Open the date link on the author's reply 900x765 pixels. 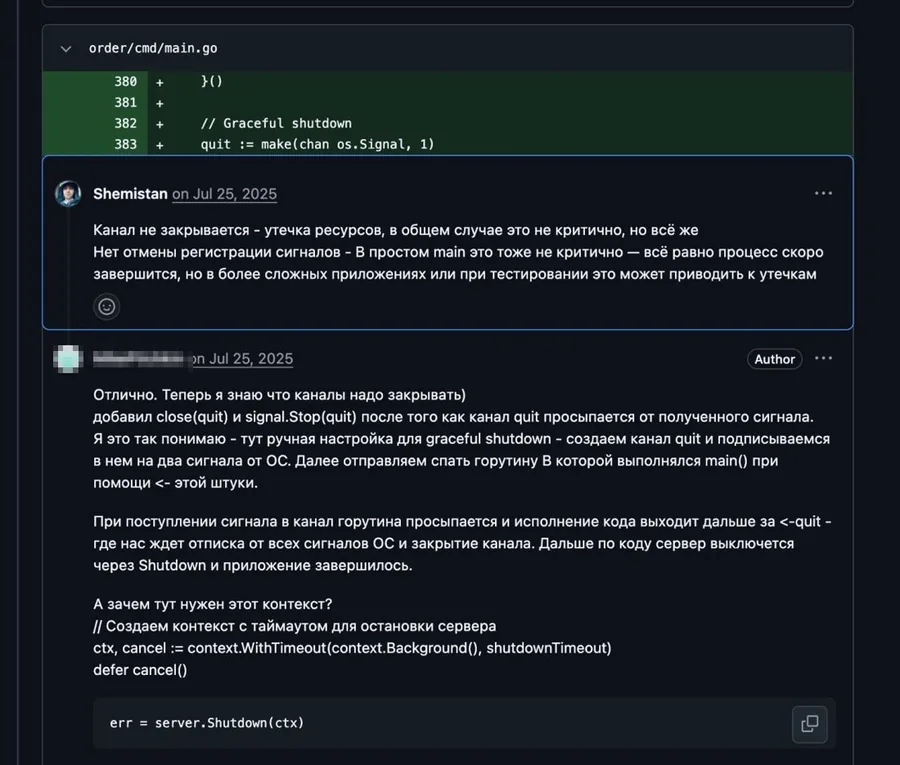tap(242, 359)
